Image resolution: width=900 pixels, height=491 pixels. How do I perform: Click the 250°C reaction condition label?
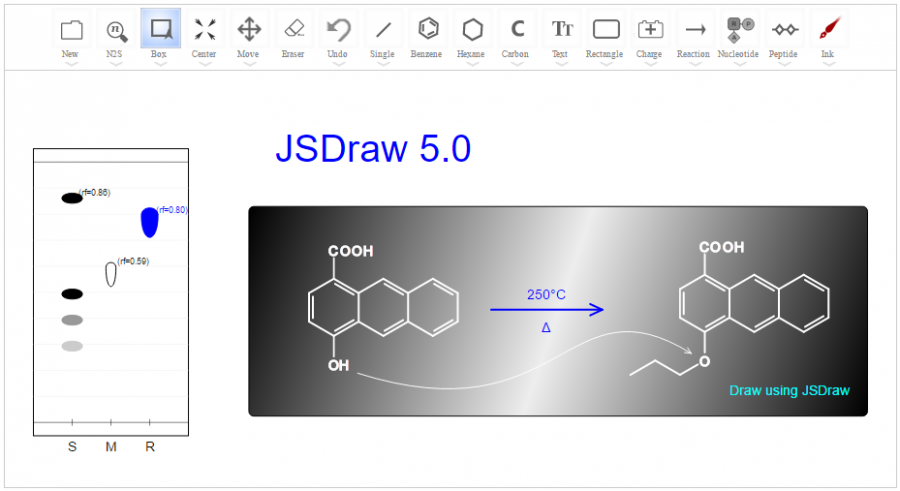tap(546, 295)
